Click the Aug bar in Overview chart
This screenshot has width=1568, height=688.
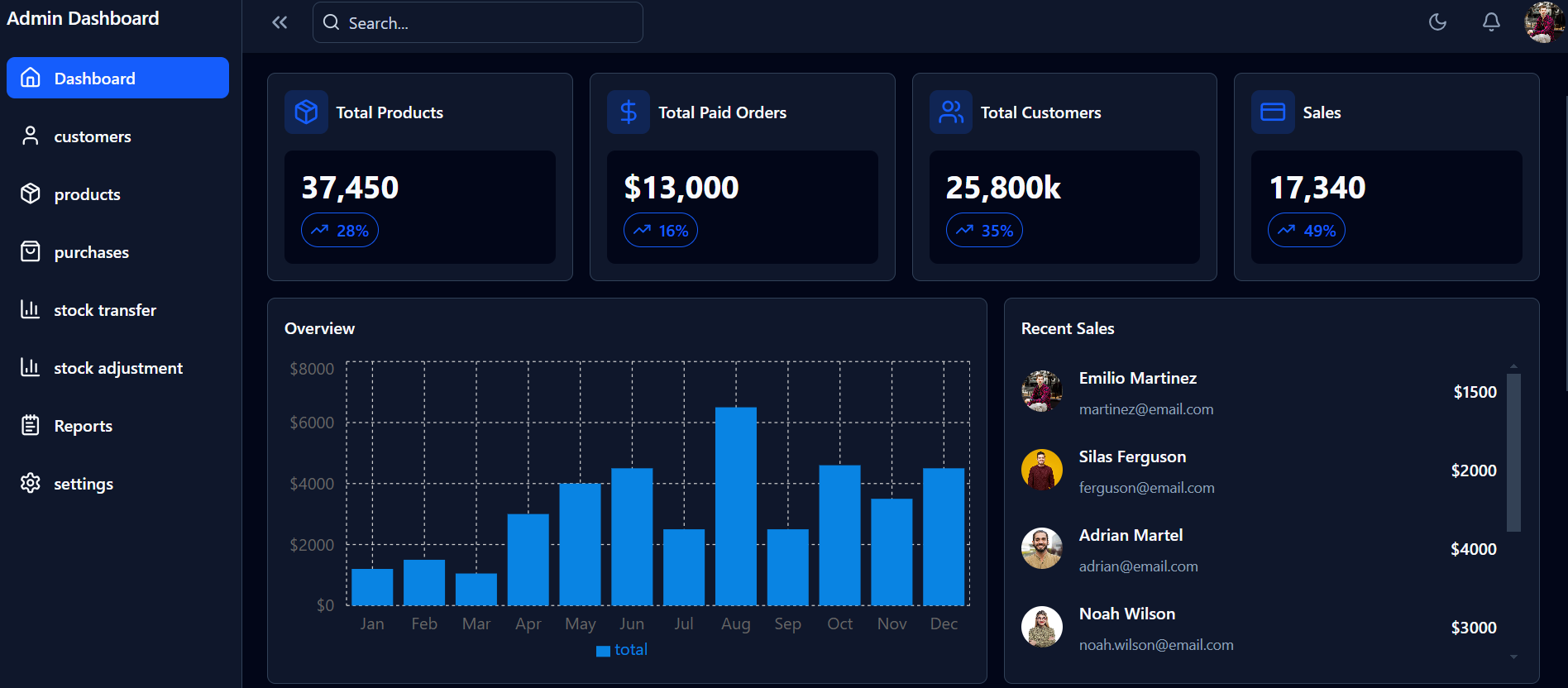coord(735,506)
